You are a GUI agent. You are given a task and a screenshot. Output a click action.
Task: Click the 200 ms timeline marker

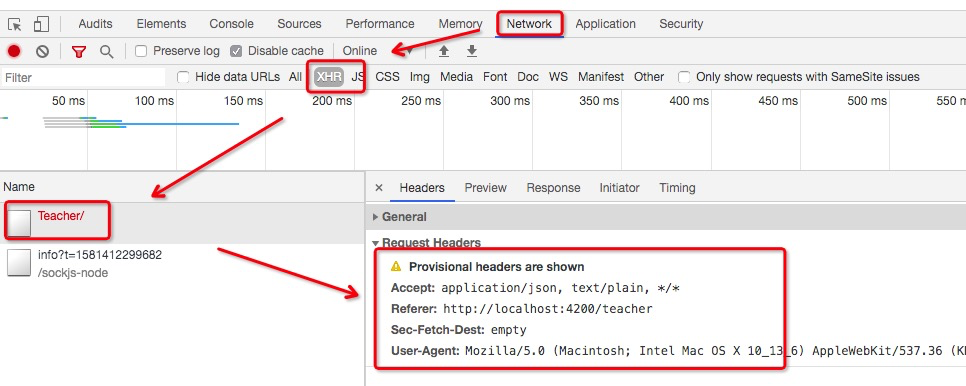coord(332,101)
